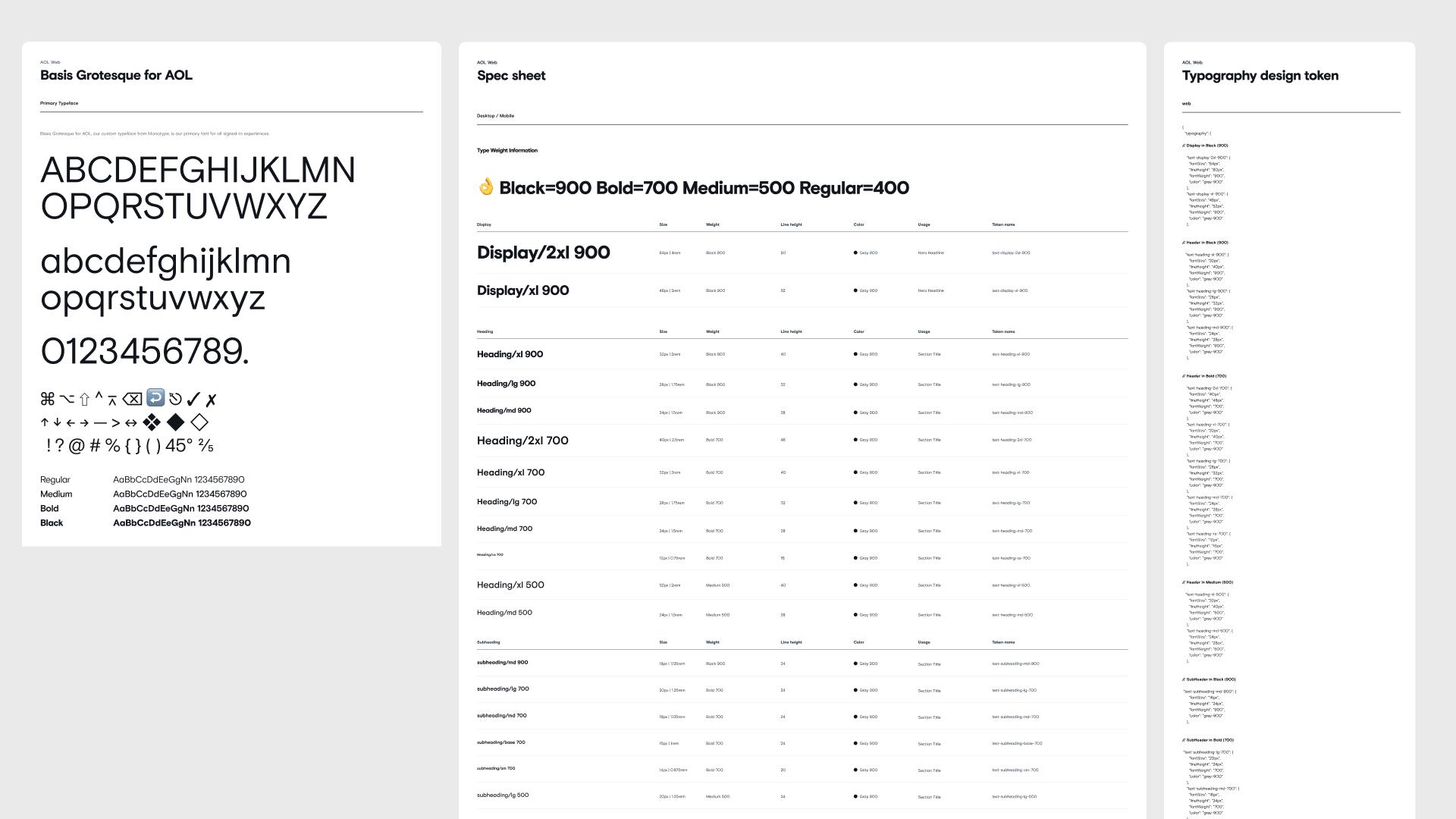Click the 'Heading/2xl 700' sample text
The image size is (1456, 819).
click(x=522, y=441)
